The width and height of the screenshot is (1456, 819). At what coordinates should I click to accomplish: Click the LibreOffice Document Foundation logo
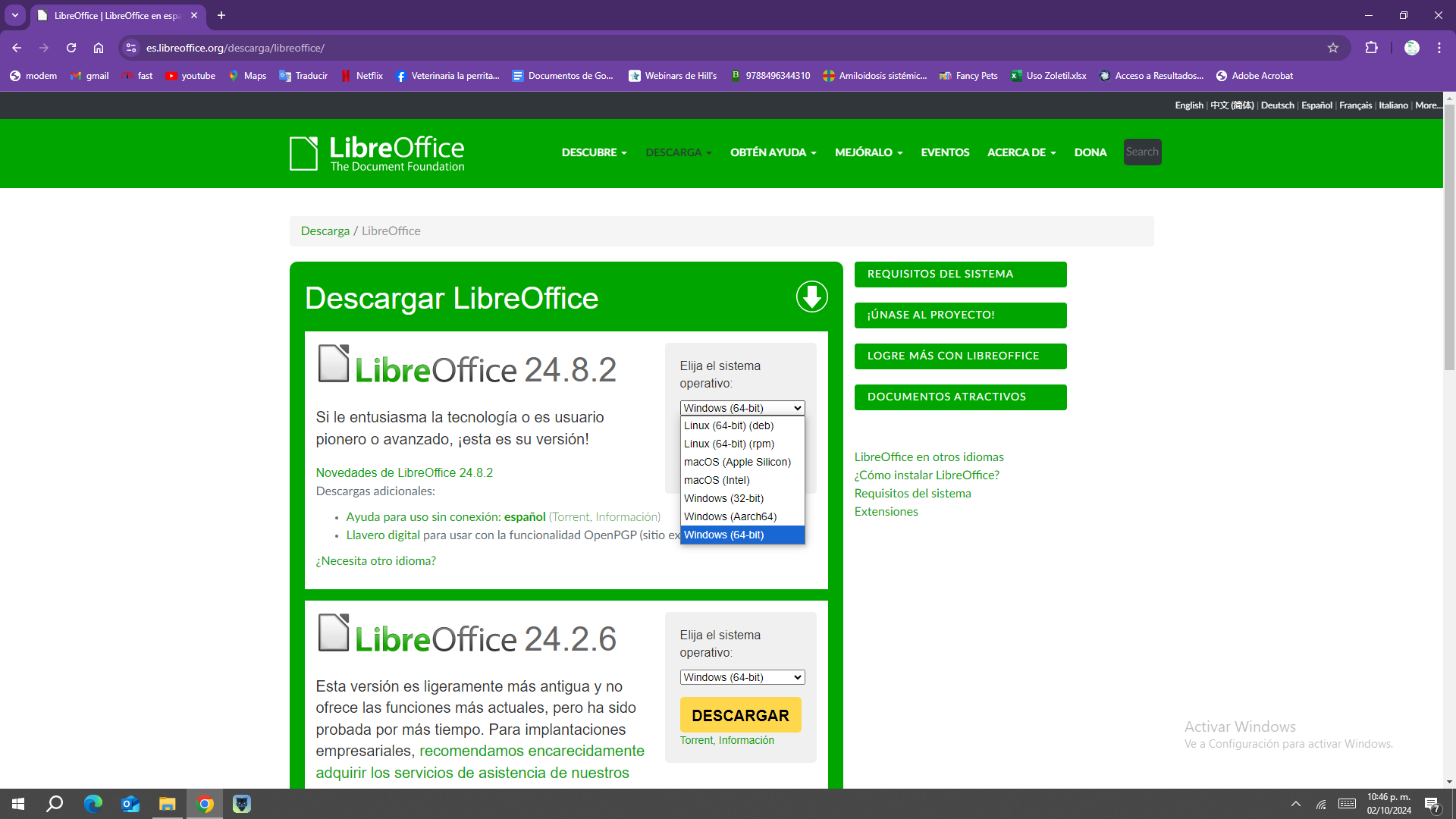coord(377,153)
